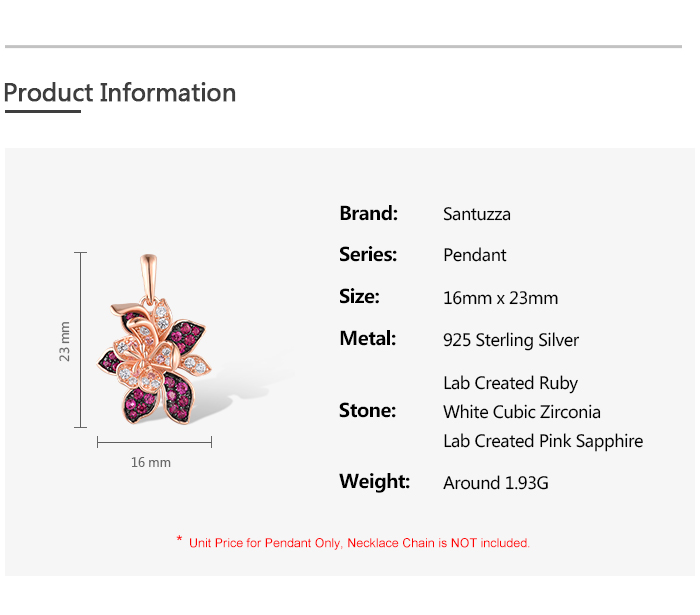Select the Santuzza brand name
700x615 pixels.
tap(477, 214)
